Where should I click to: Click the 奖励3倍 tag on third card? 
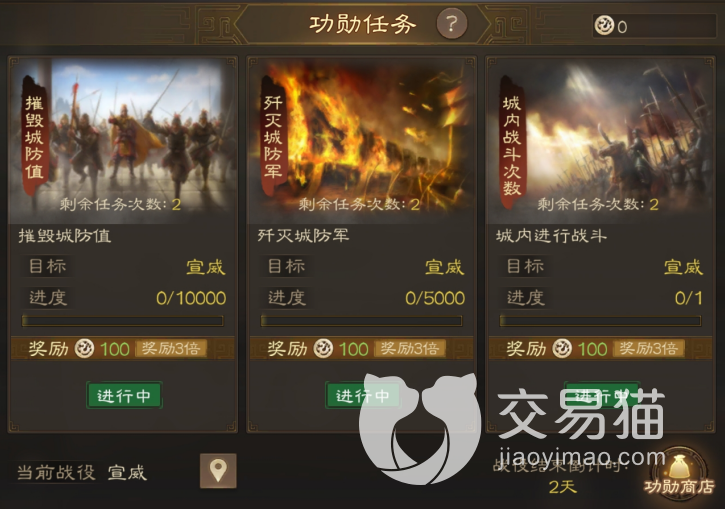(648, 349)
